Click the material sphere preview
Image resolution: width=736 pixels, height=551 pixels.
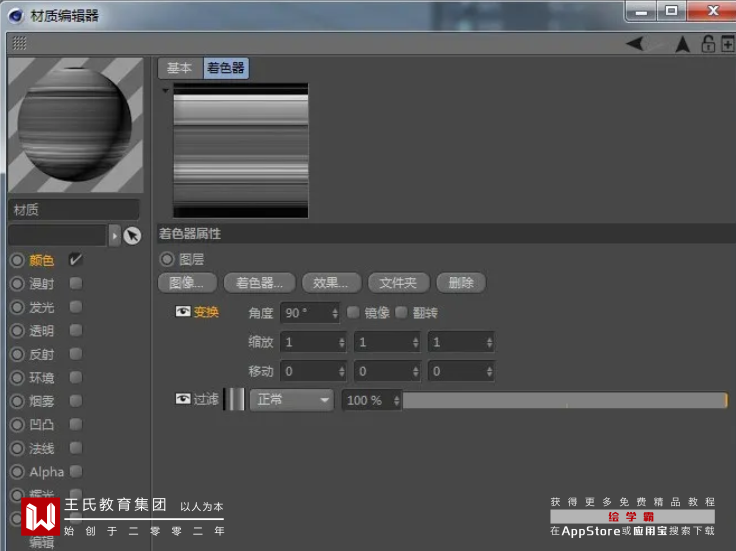click(76, 125)
